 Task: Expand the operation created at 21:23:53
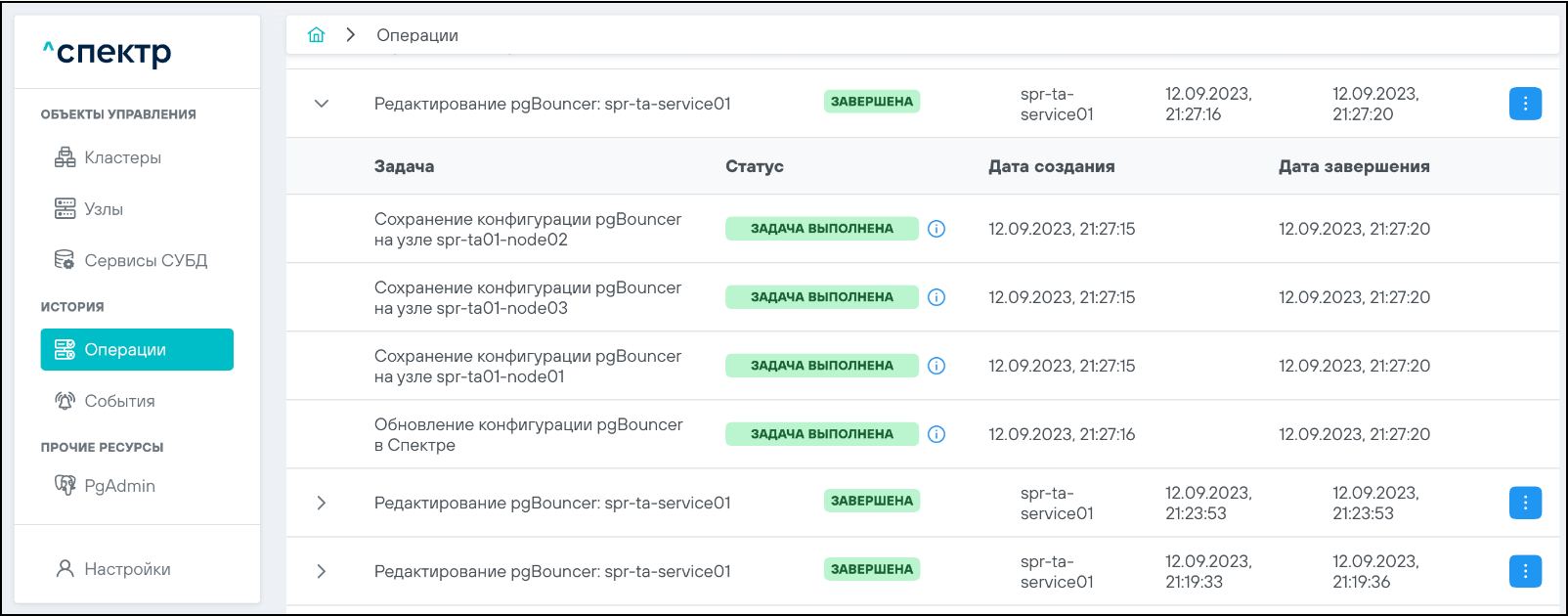coord(322,503)
